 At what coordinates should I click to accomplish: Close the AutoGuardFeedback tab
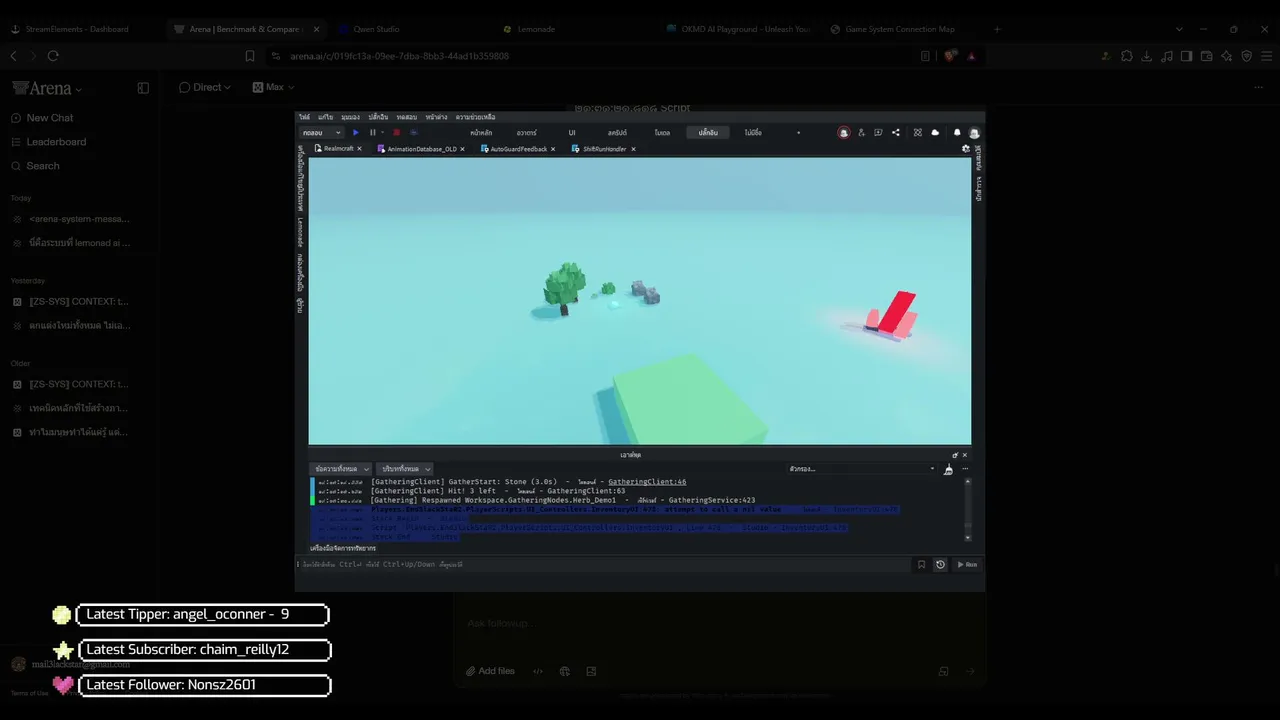tap(553, 149)
